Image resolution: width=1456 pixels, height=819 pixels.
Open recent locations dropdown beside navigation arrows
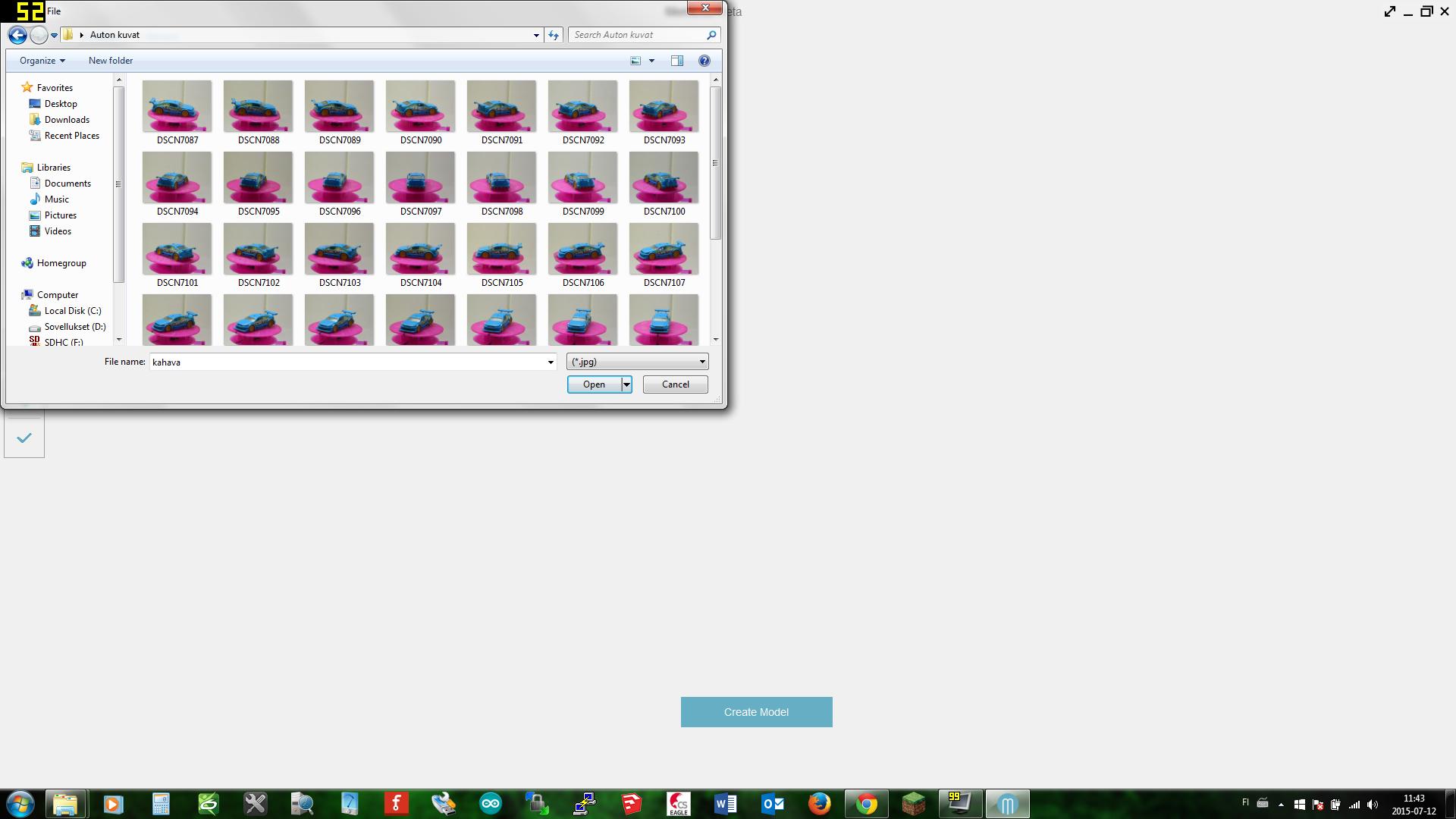(54, 35)
